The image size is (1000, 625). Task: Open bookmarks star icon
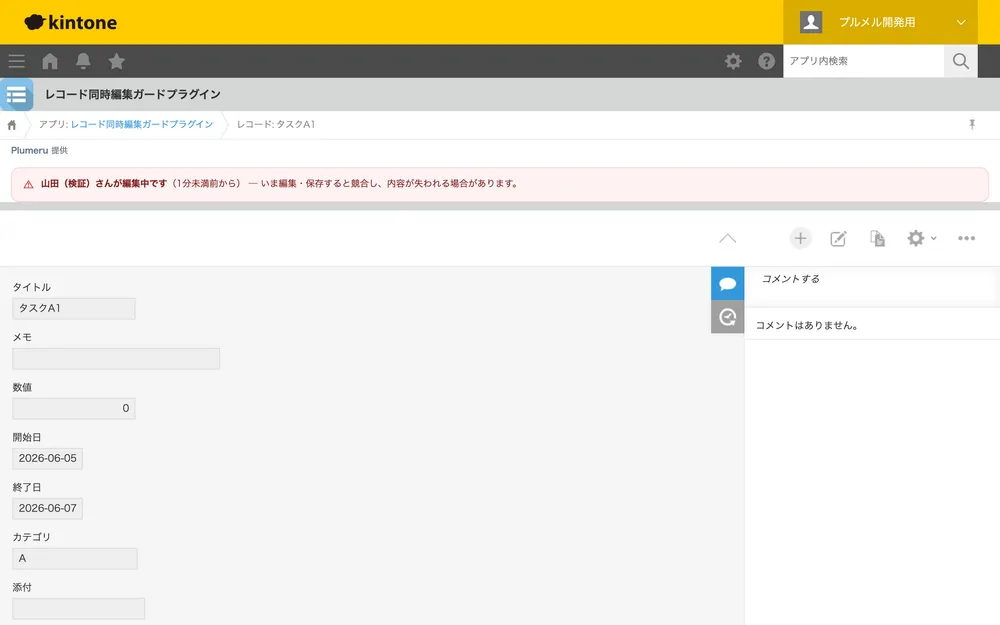point(116,61)
